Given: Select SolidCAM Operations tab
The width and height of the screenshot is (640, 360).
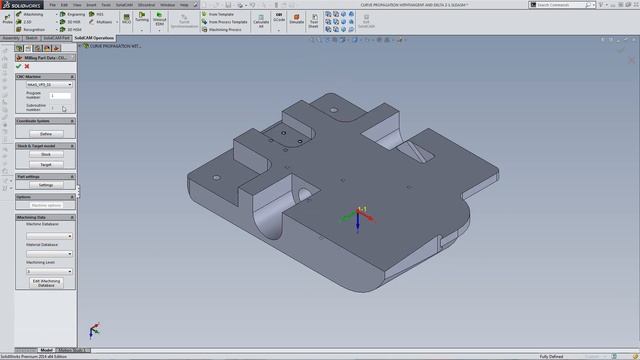Looking at the screenshot, I should point(94,38).
